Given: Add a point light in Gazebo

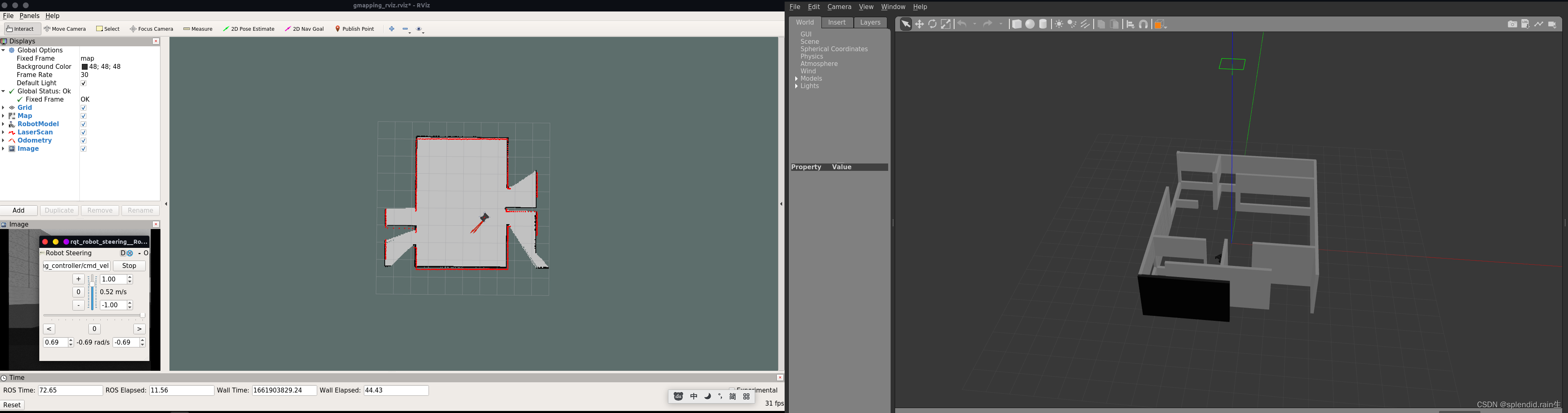Looking at the screenshot, I should pyautogui.click(x=1058, y=24).
